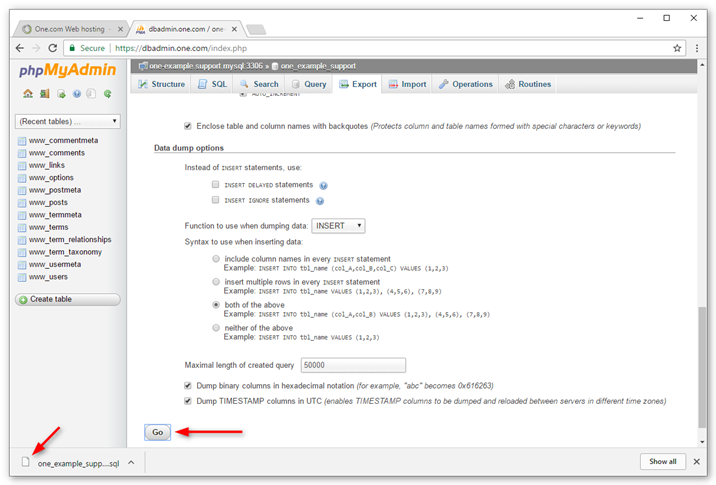Select the both of the above radio option
The image size is (716, 485).
click(x=216, y=305)
